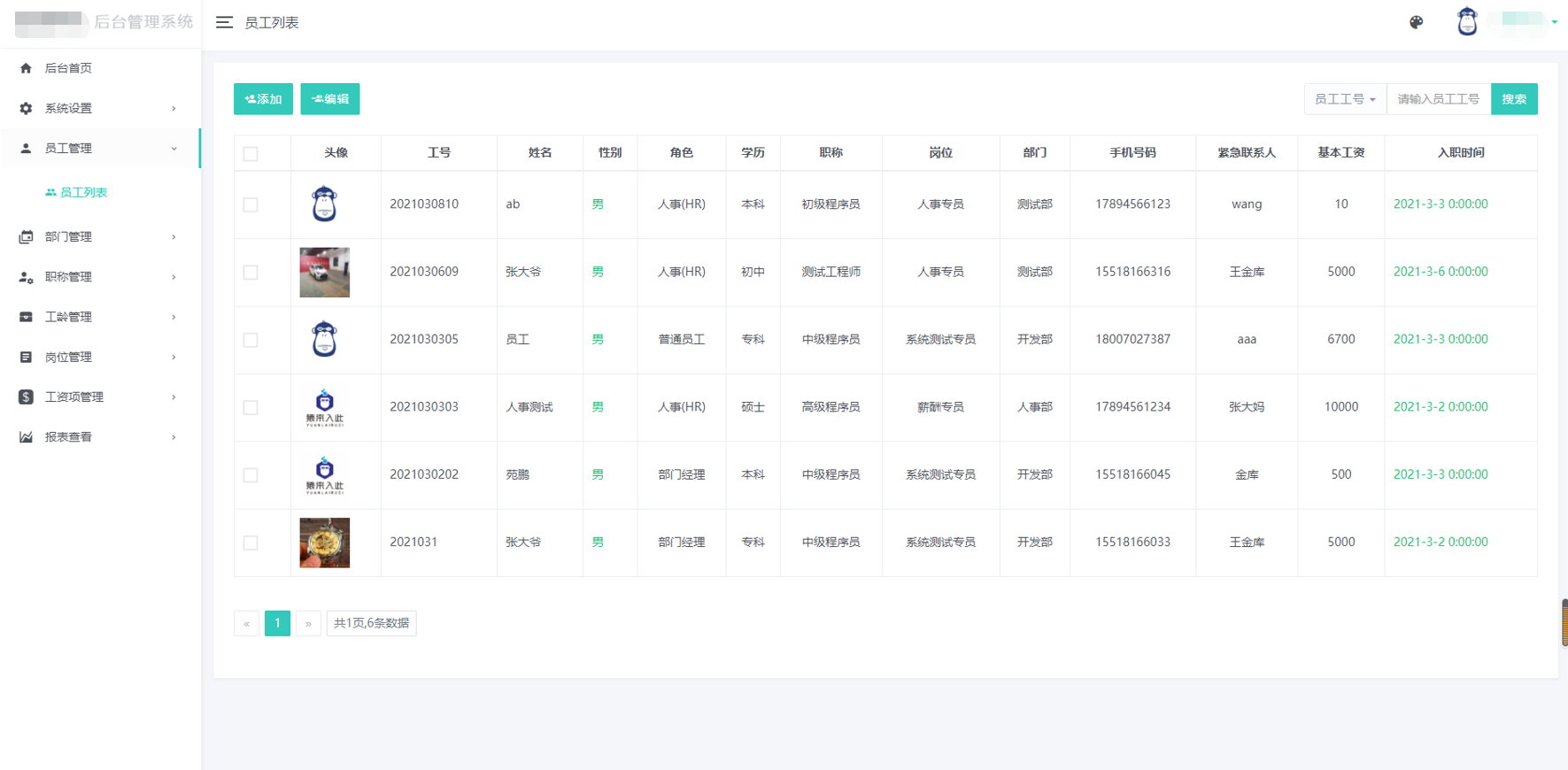
Task: Click the chart icon for 报表查看
Action: 26,437
